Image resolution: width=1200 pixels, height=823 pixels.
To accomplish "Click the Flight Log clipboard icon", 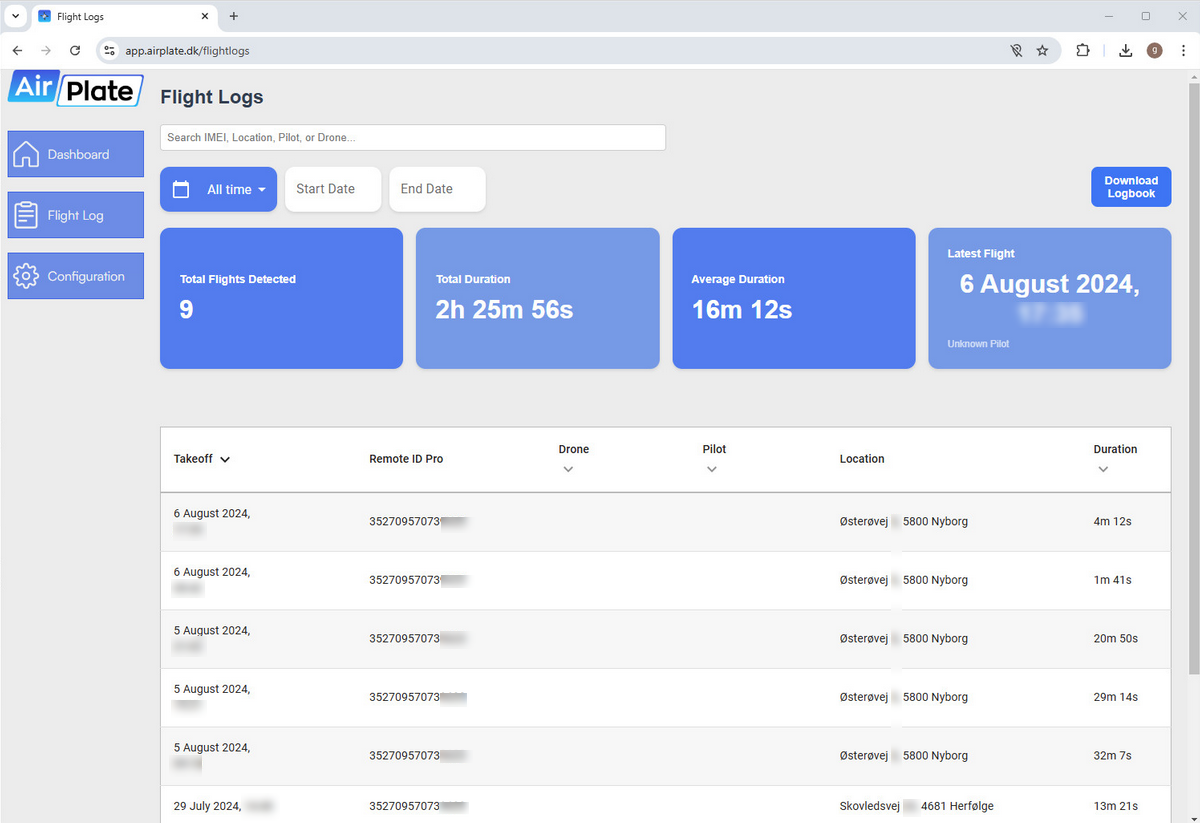I will [x=27, y=215].
